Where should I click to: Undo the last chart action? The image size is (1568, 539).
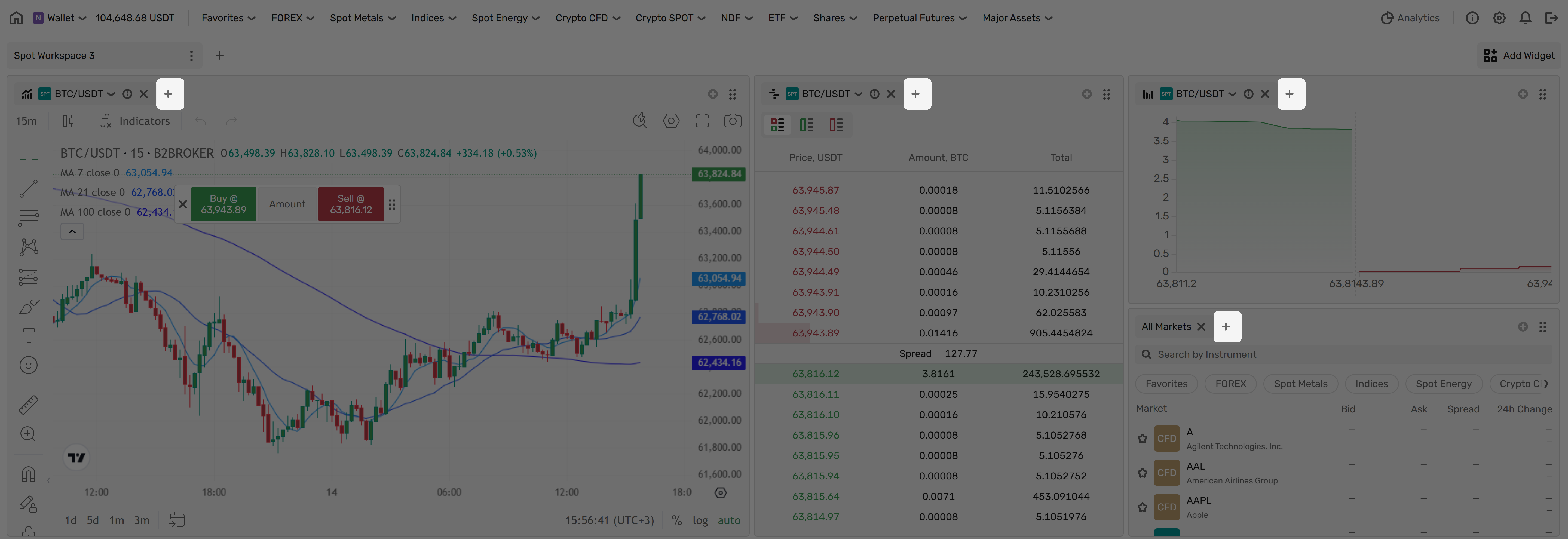click(200, 121)
